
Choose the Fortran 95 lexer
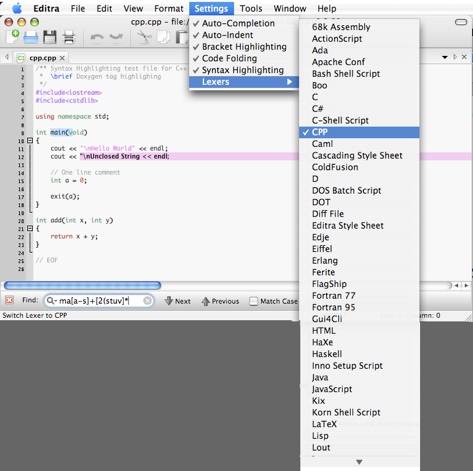(x=359, y=307)
